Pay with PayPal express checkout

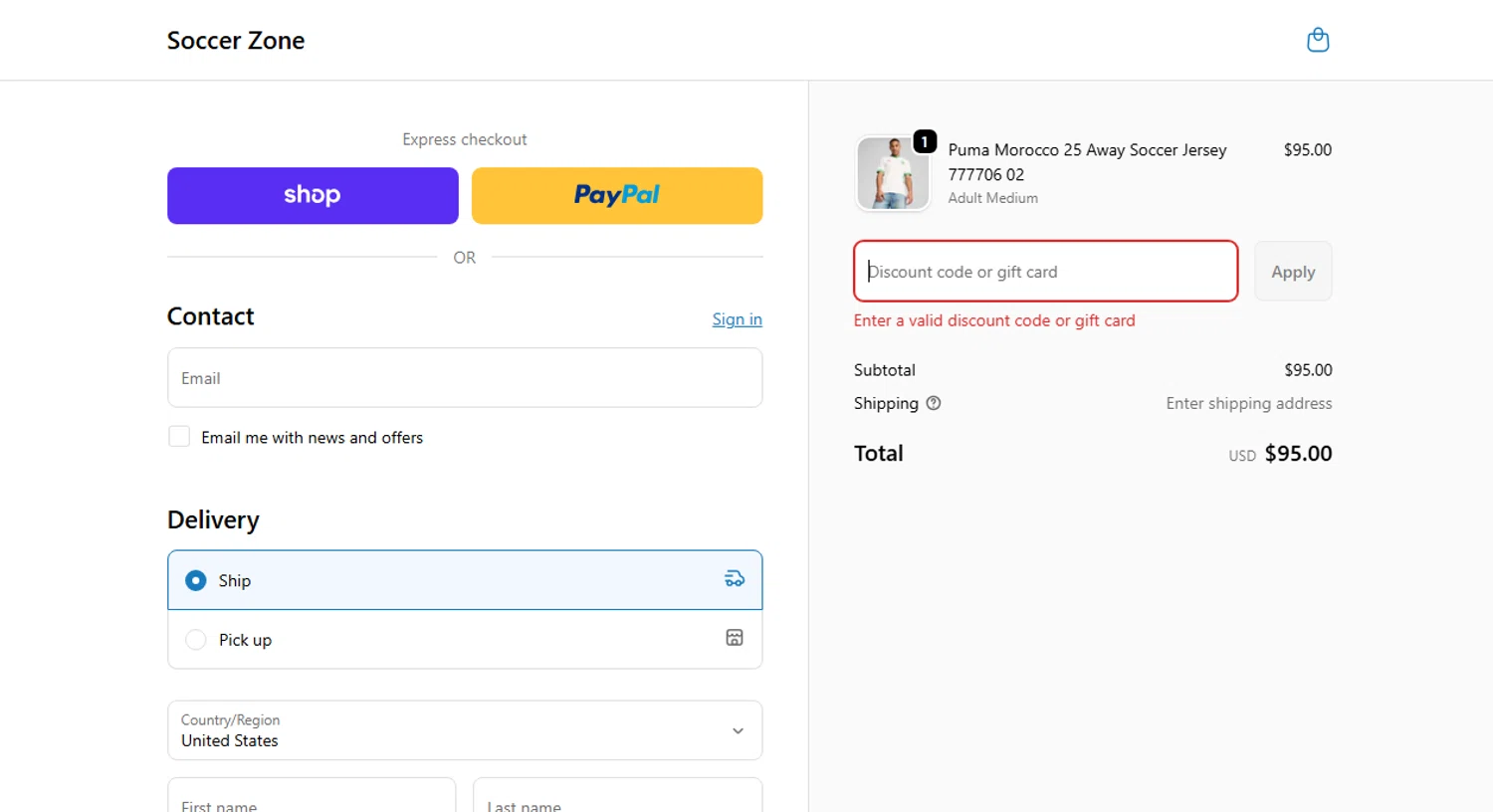click(617, 195)
